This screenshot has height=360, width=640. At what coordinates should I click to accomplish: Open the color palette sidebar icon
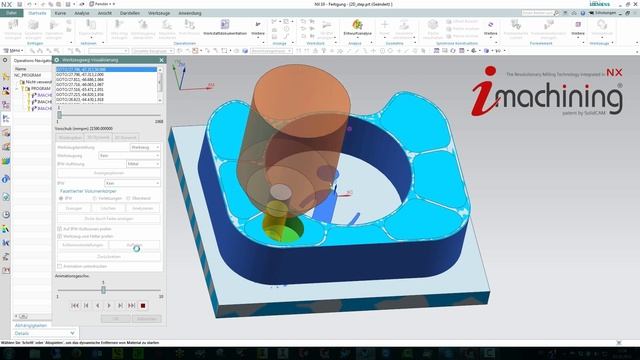coord(6,229)
